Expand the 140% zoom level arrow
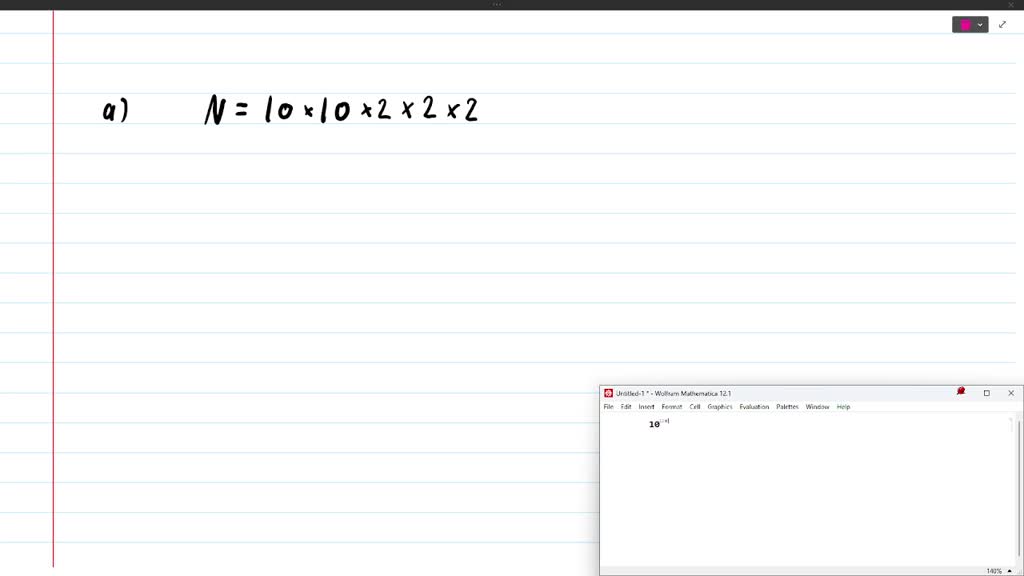The width and height of the screenshot is (1024, 576). click(1009, 571)
